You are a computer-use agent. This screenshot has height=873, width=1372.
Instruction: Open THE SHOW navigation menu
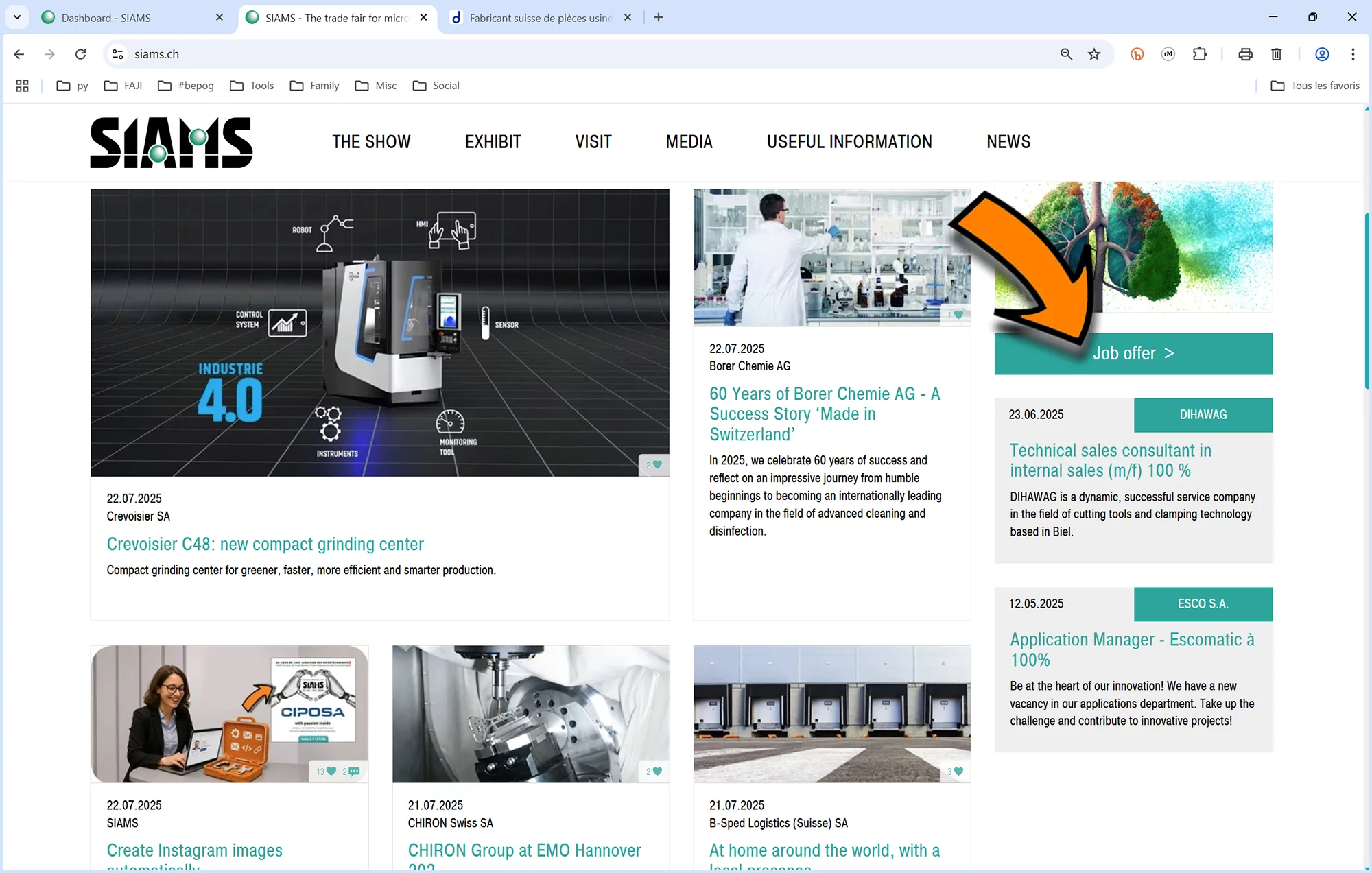pyautogui.click(x=371, y=142)
